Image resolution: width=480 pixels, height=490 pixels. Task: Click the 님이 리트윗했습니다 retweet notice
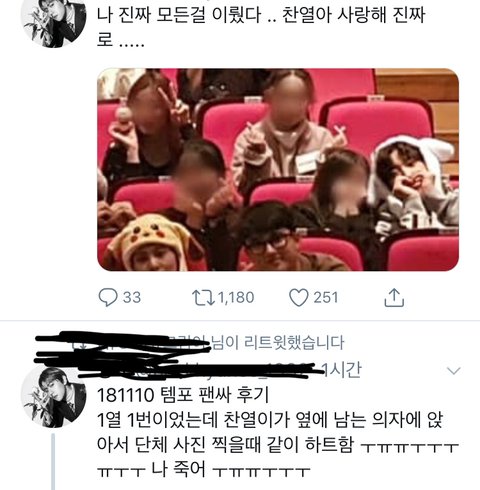277,343
